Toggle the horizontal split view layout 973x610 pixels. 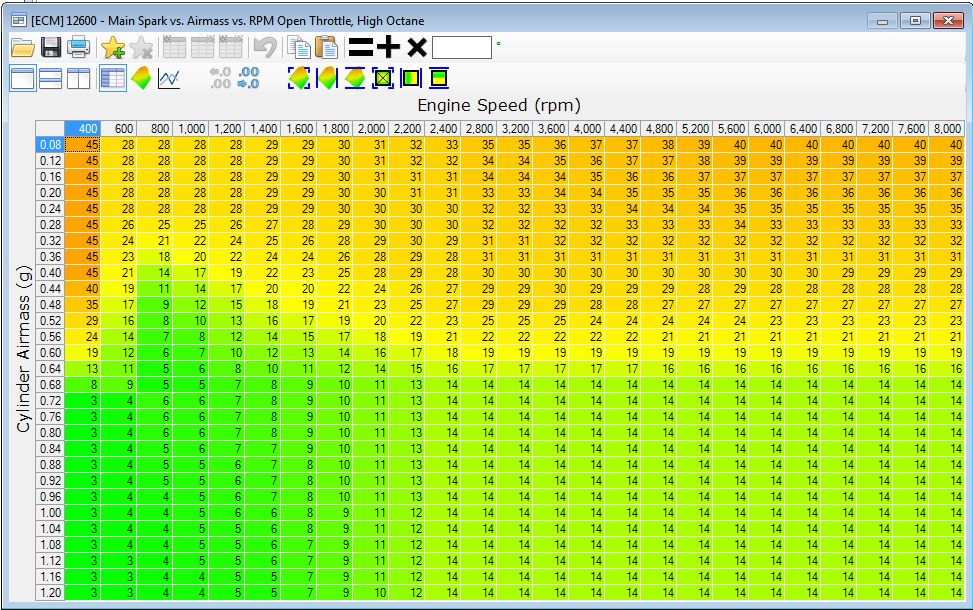(49, 78)
